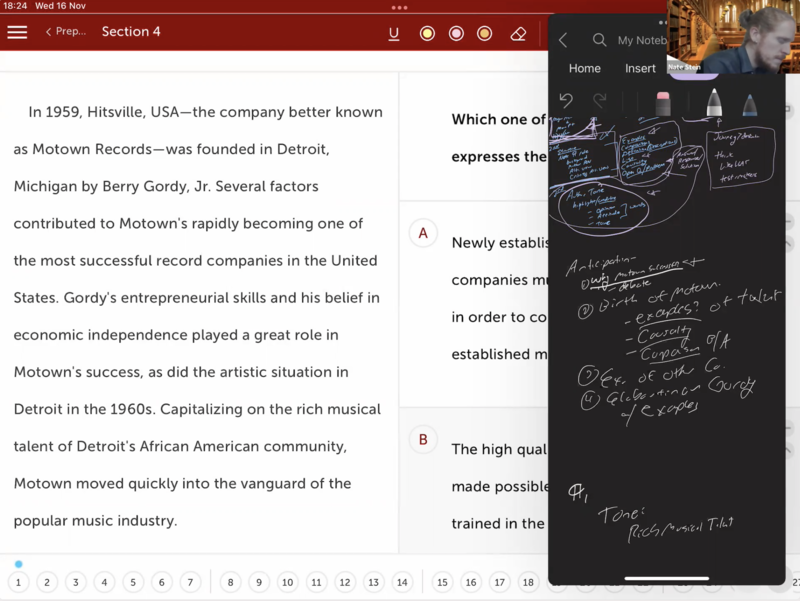The image size is (800, 601).
Task: Jump to question 12 in bottom navigator
Action: coord(344,582)
